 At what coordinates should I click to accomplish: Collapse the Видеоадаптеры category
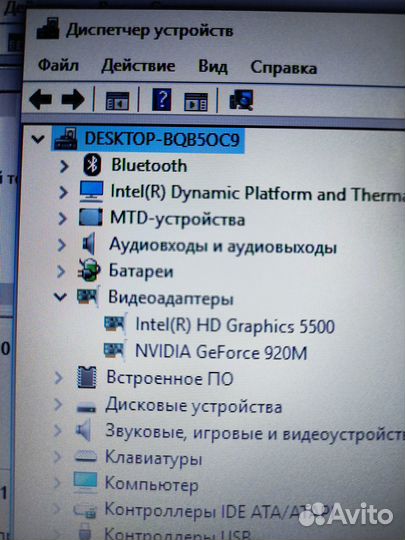[x=60, y=297]
